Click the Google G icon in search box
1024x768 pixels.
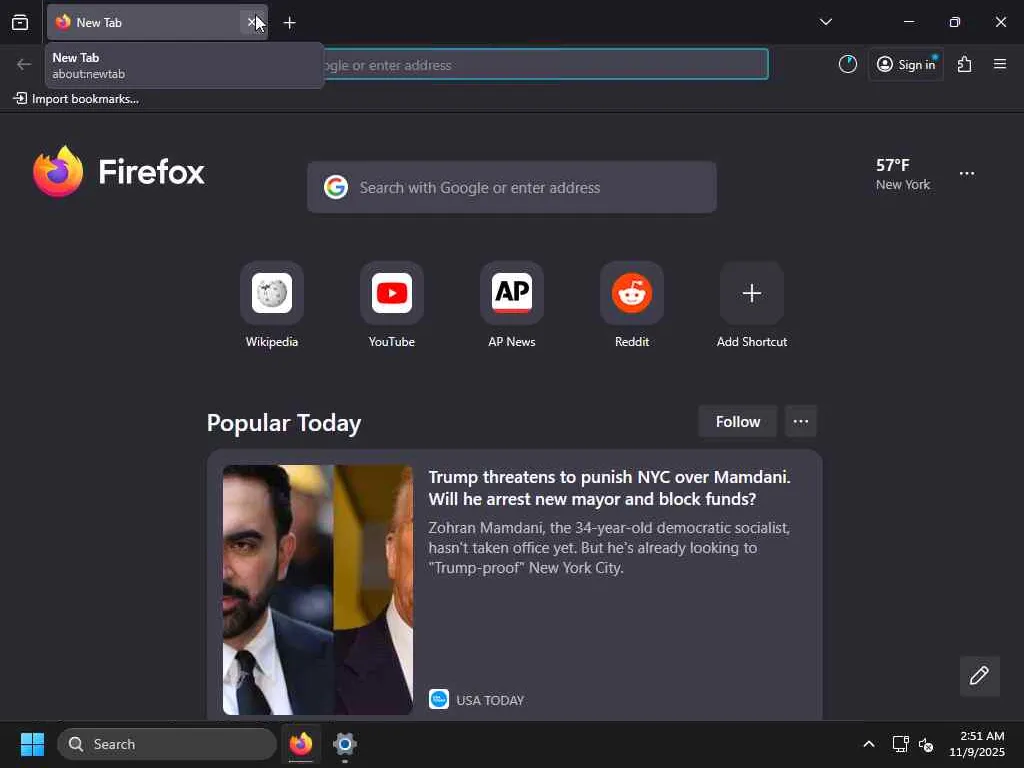[x=336, y=187]
